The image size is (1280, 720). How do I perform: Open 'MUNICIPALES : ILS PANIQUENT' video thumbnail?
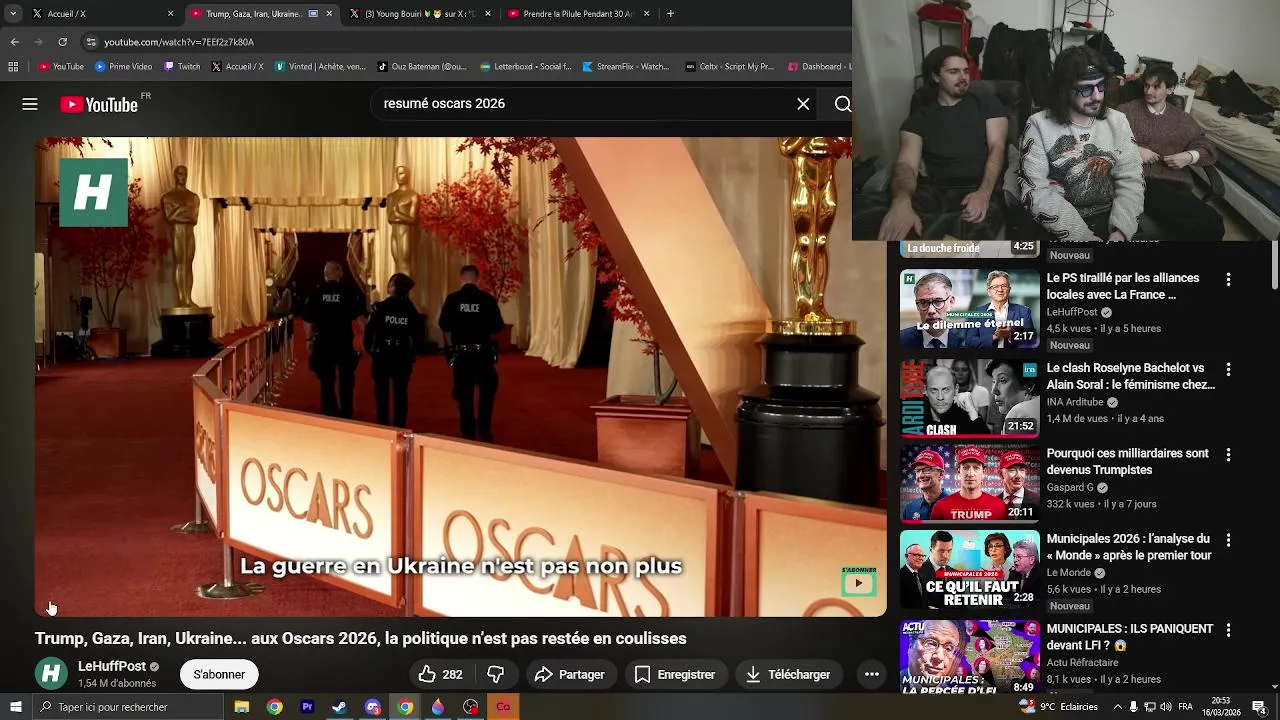pyautogui.click(x=969, y=657)
